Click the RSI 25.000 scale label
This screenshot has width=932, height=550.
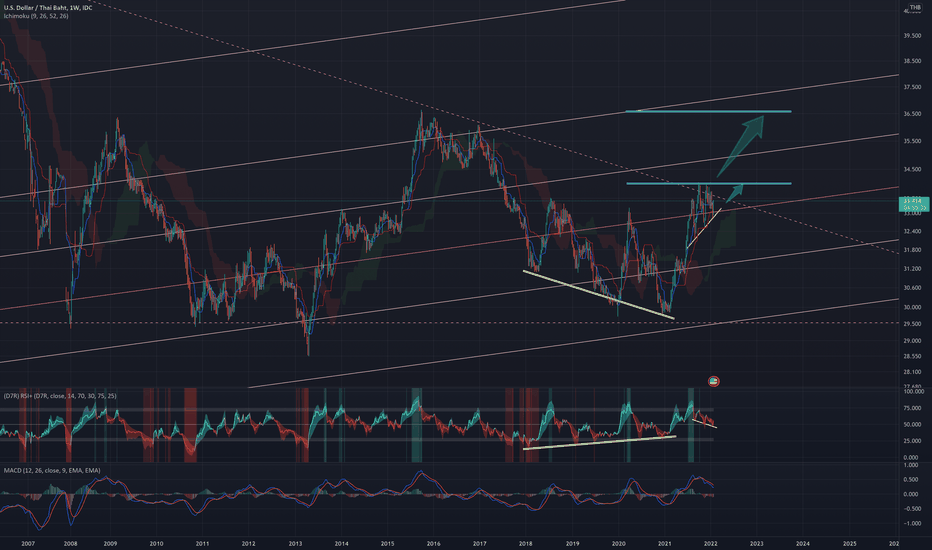tap(912, 441)
